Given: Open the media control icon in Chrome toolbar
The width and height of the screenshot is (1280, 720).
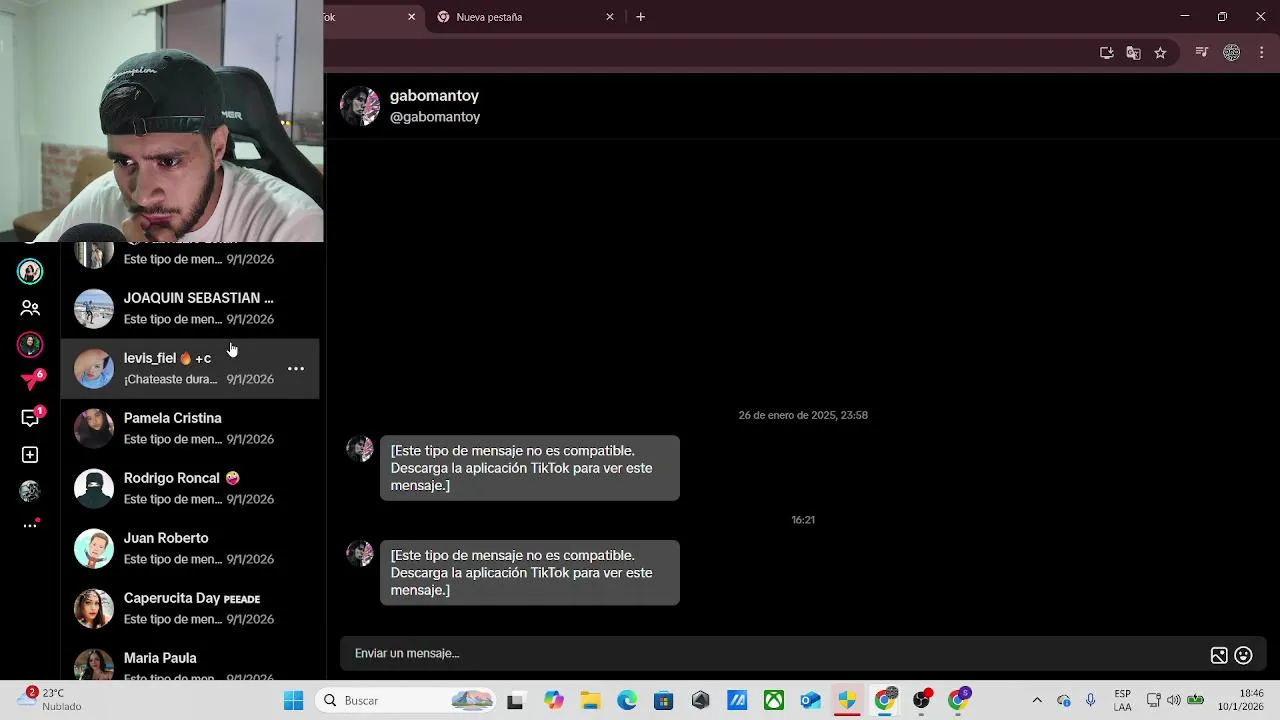Looking at the screenshot, I should click(x=1202, y=53).
